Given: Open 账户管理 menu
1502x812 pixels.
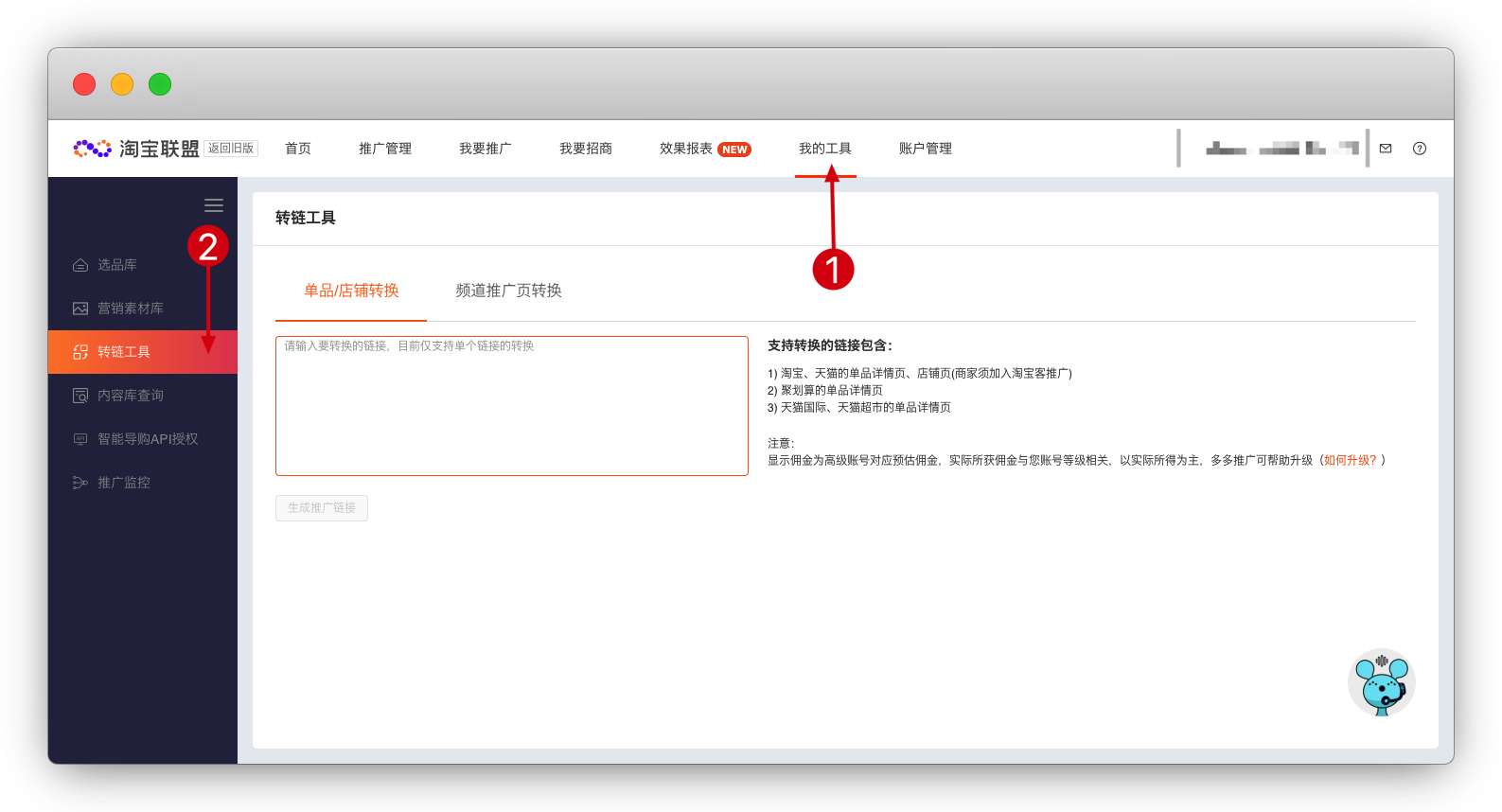Looking at the screenshot, I should [926, 149].
